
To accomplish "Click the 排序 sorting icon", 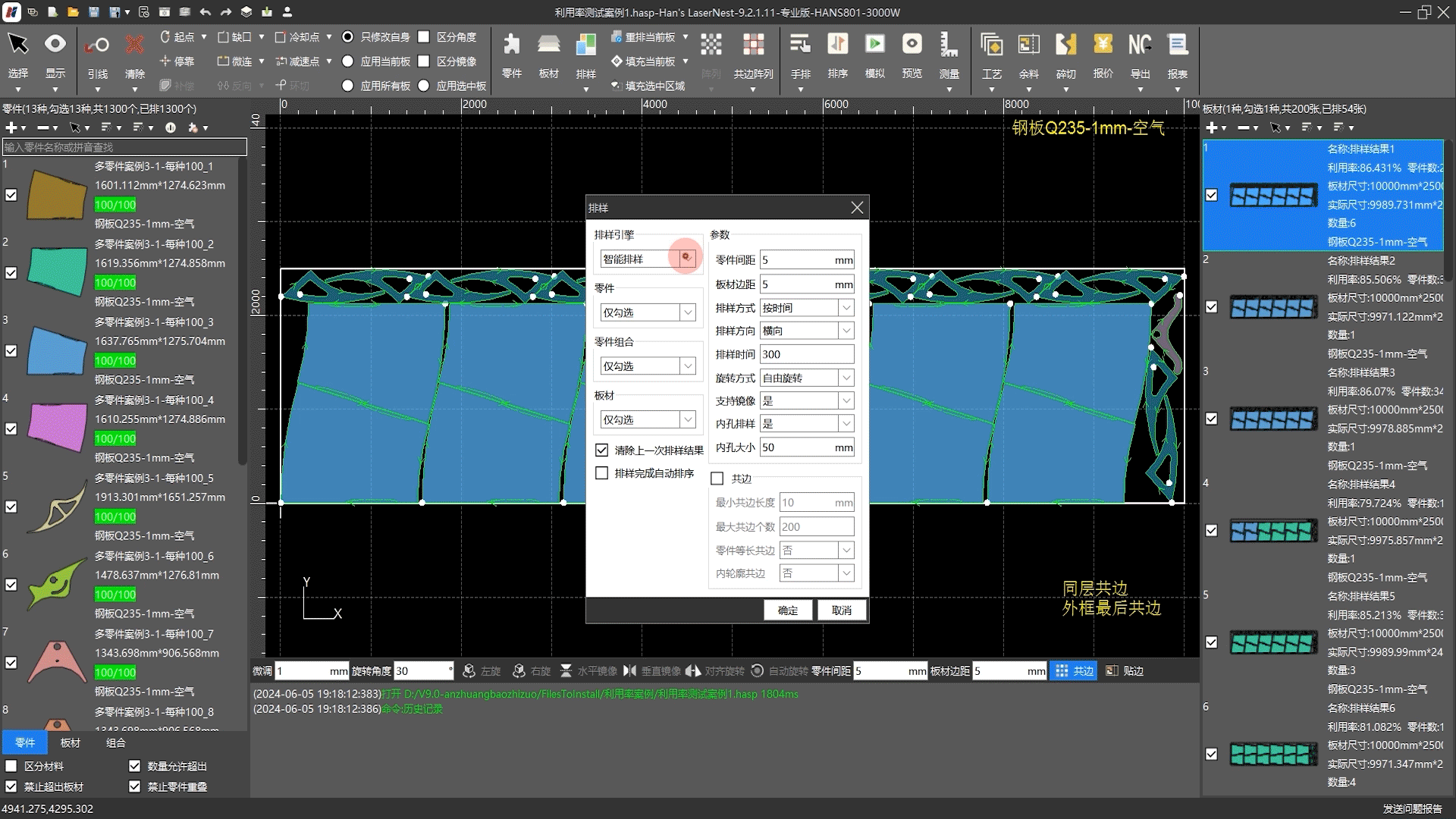I will pyautogui.click(x=837, y=45).
